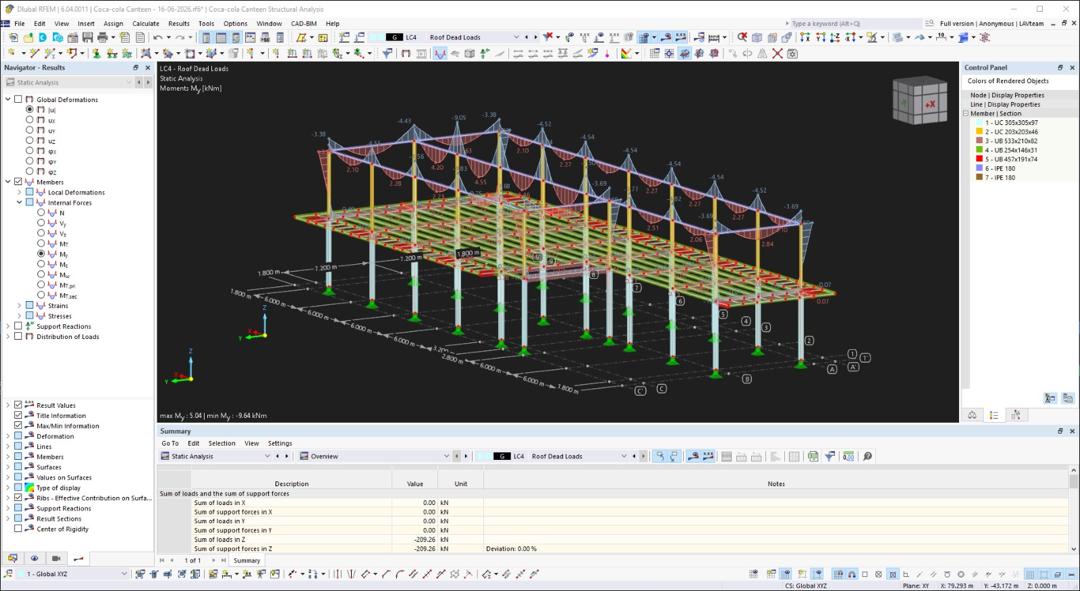The image size is (1080, 591).
Task: Select the Vz internal force radio button
Action: tap(41, 234)
